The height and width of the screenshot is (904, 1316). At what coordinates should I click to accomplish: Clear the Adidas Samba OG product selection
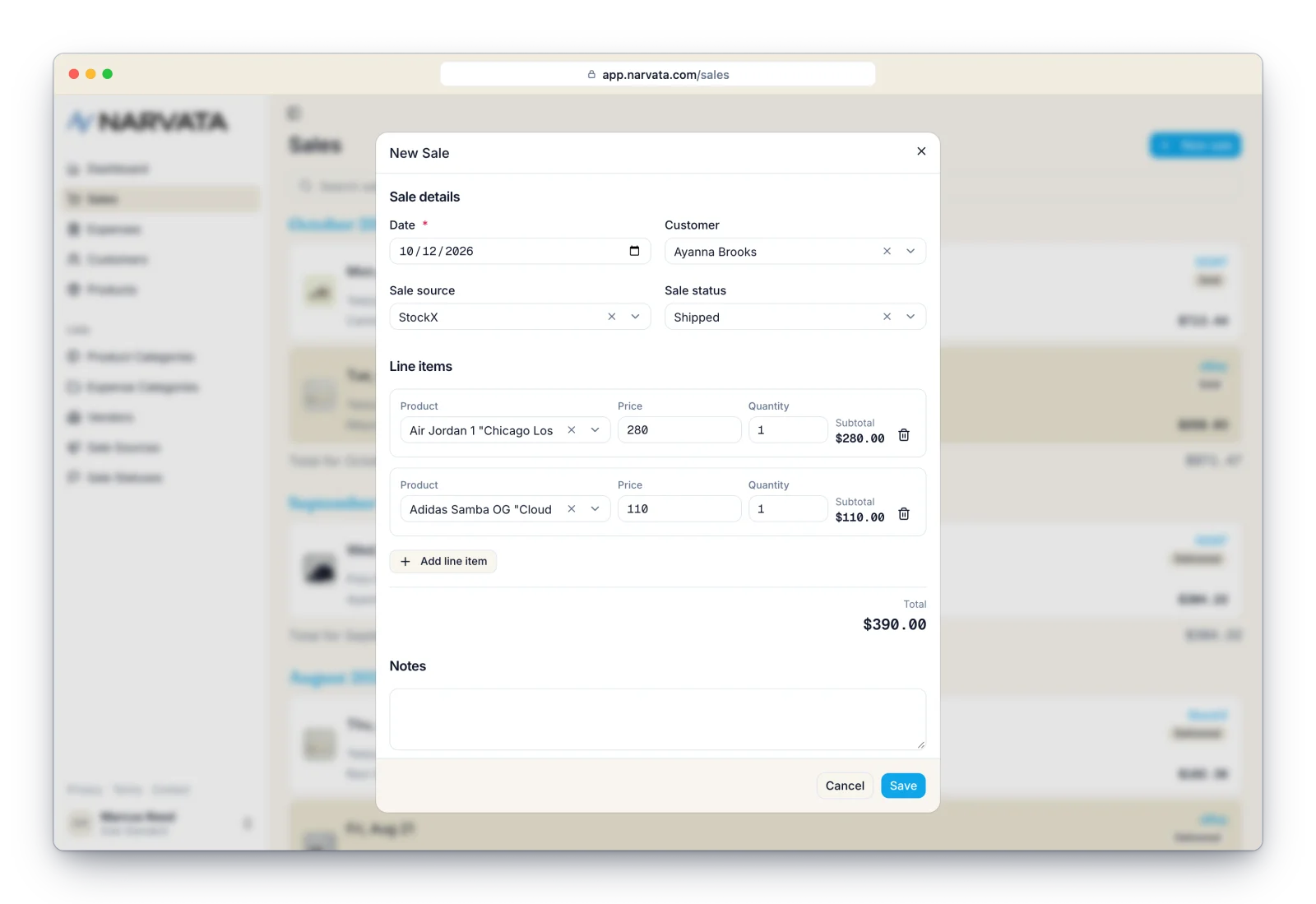571,509
